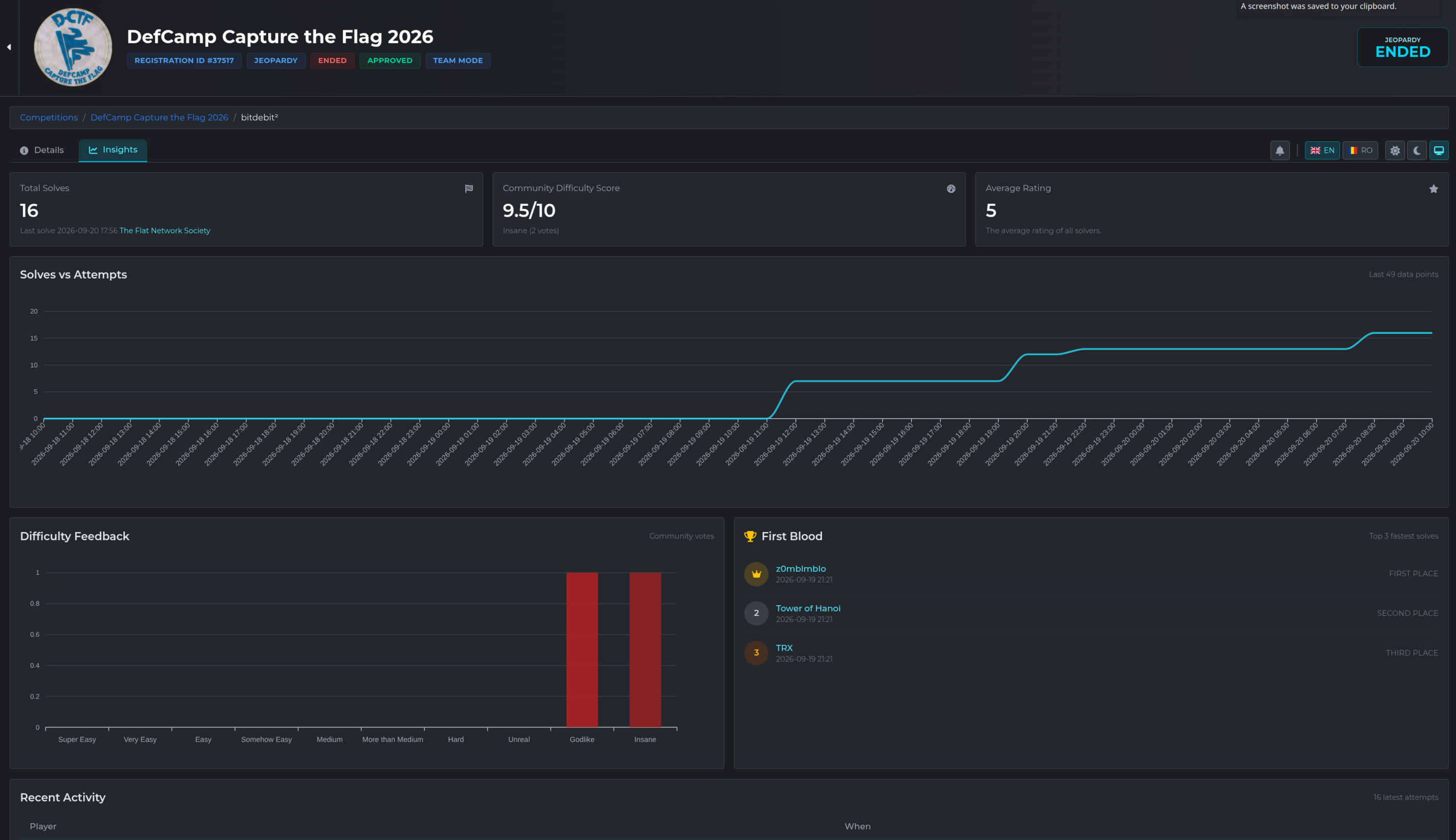Click the JEOPARDY ENDED status box
The image size is (1456, 840).
tap(1402, 47)
